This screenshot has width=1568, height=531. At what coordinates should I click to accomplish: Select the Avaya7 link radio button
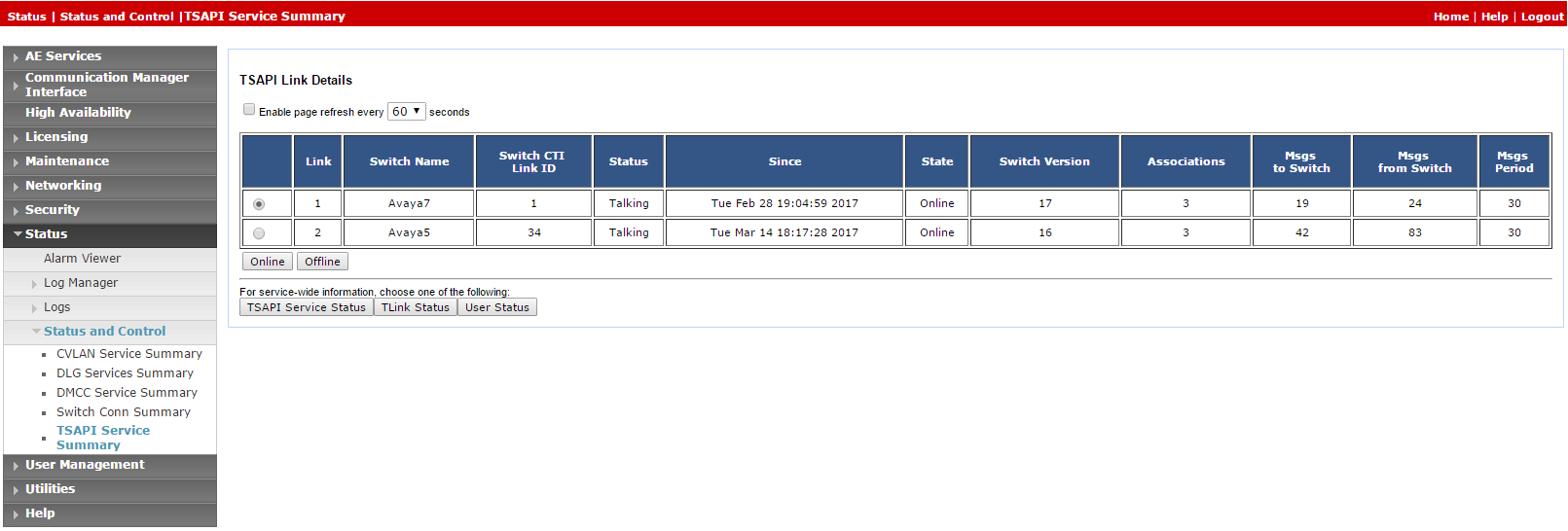[259, 204]
